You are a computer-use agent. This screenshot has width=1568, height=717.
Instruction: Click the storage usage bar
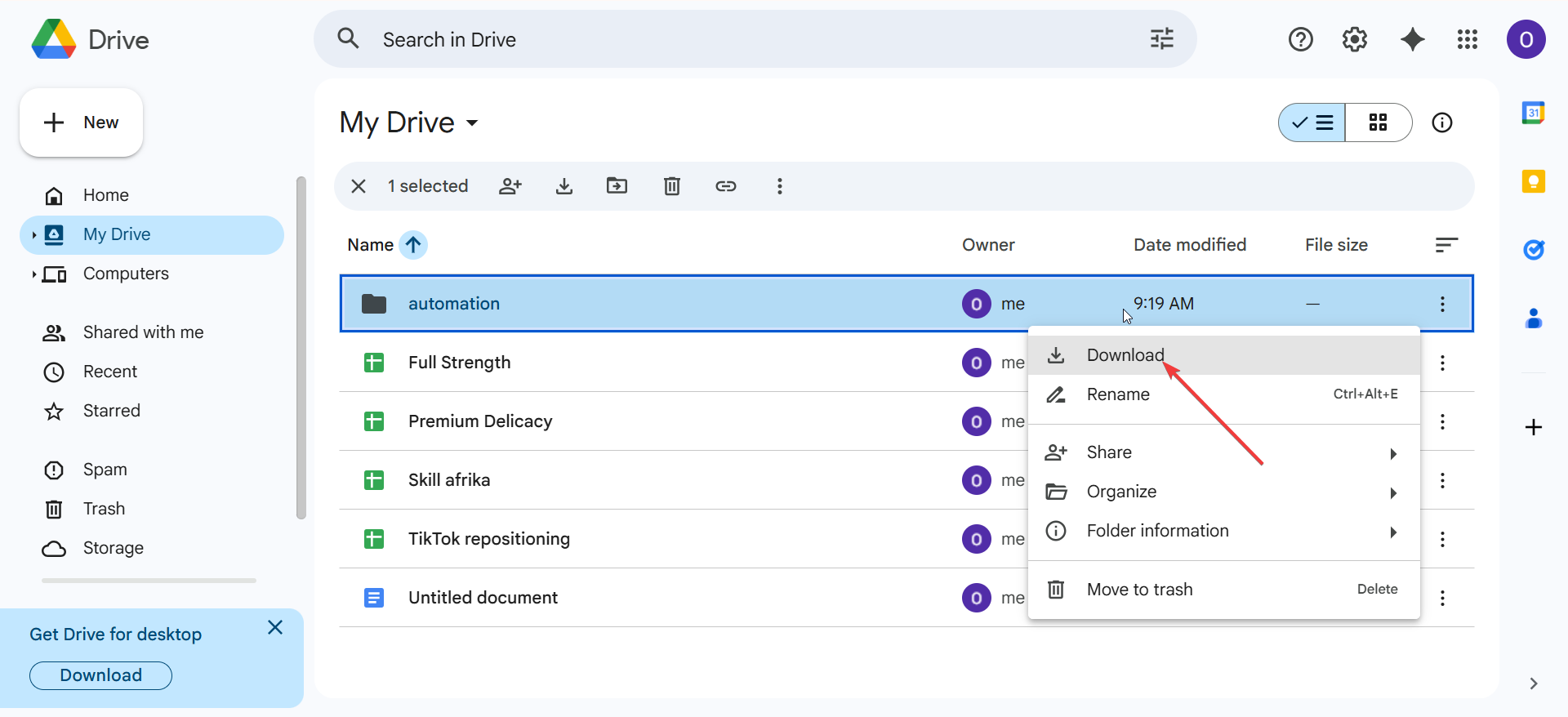pyautogui.click(x=149, y=581)
